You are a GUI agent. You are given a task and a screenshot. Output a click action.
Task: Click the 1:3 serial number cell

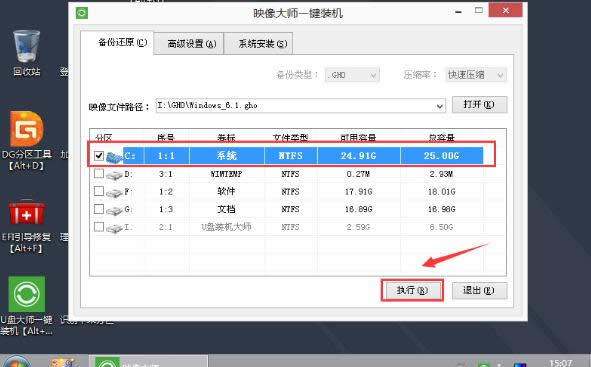[x=166, y=209]
